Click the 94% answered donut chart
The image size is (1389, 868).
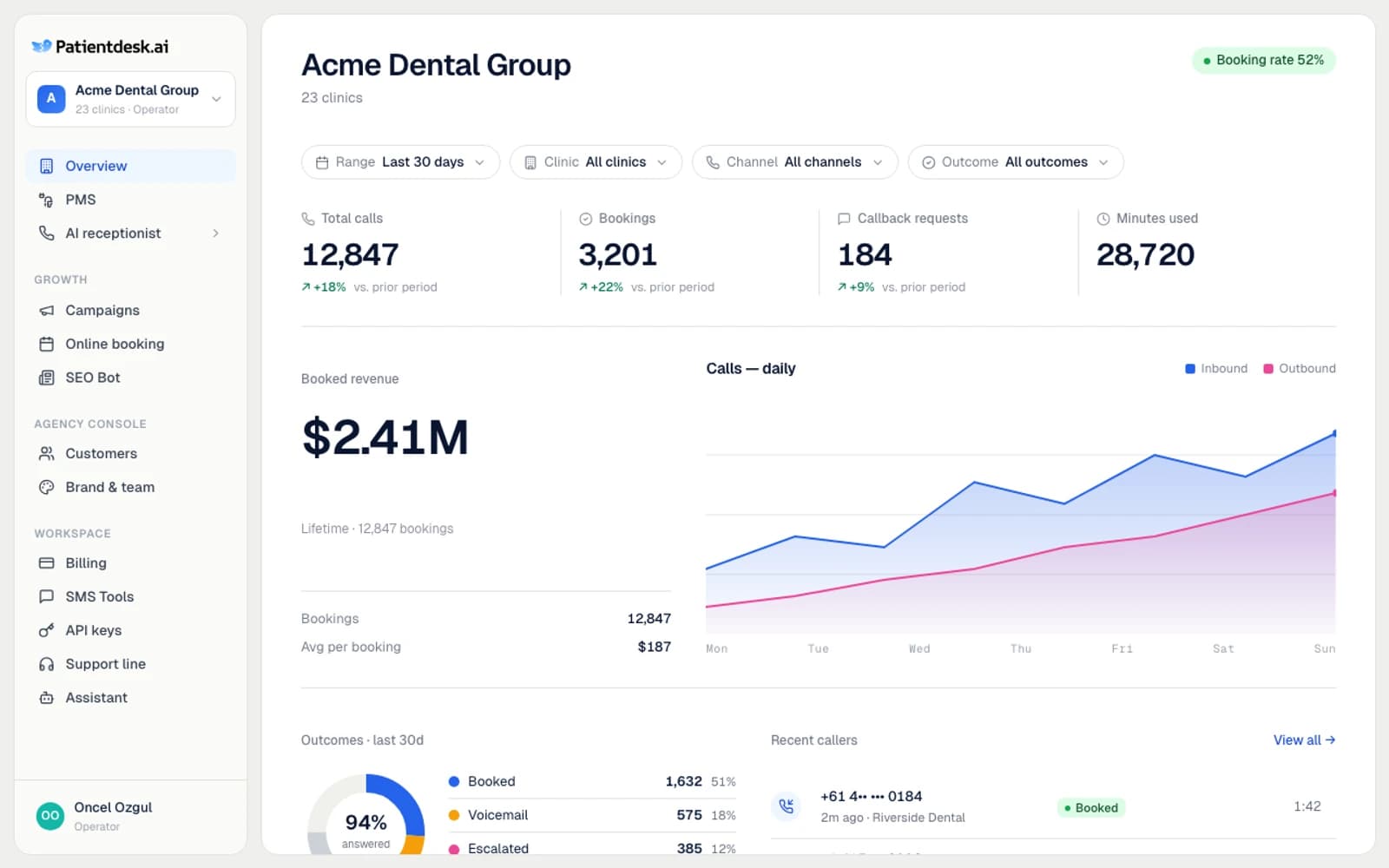click(366, 816)
